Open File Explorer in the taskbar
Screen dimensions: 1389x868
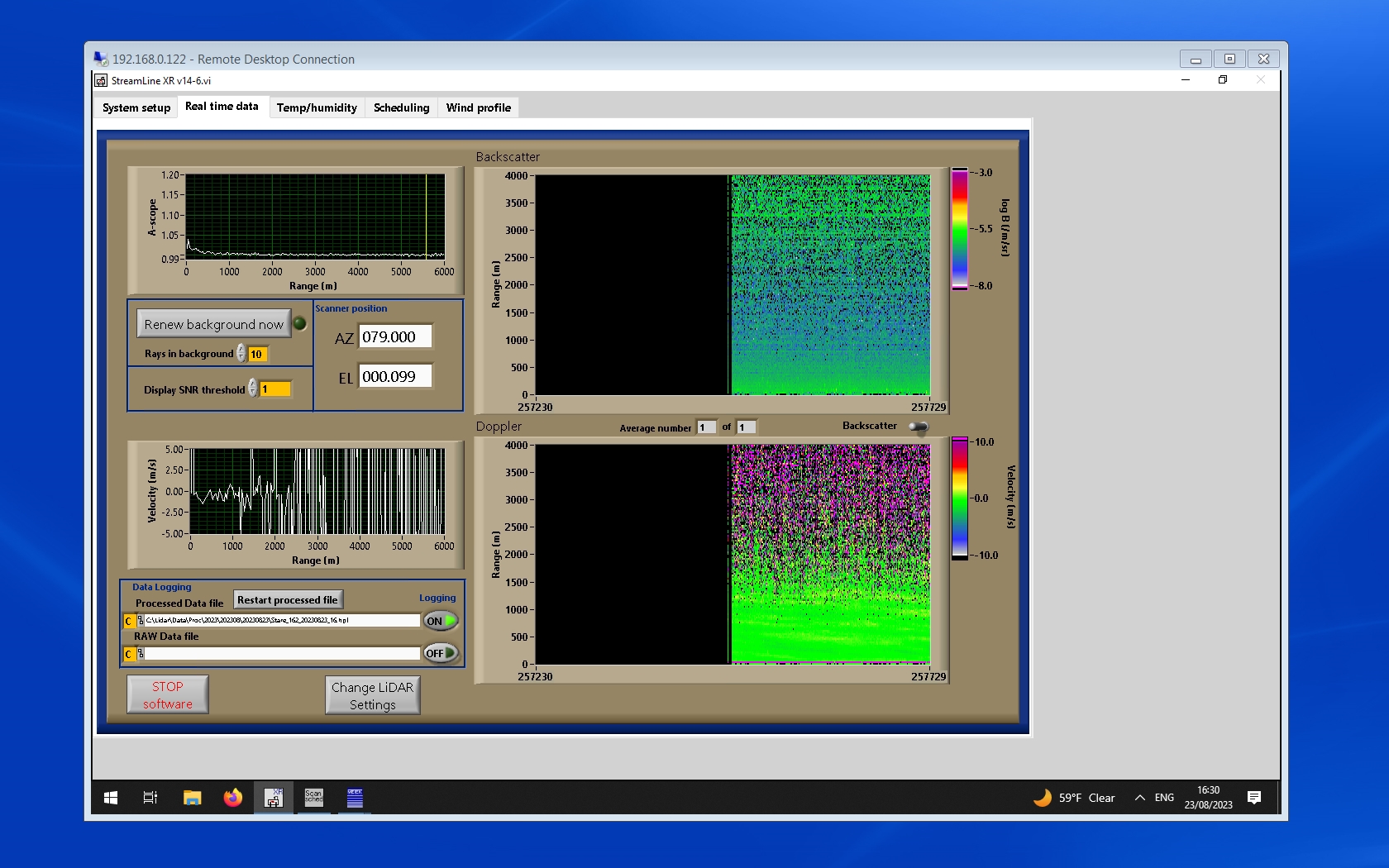193,798
